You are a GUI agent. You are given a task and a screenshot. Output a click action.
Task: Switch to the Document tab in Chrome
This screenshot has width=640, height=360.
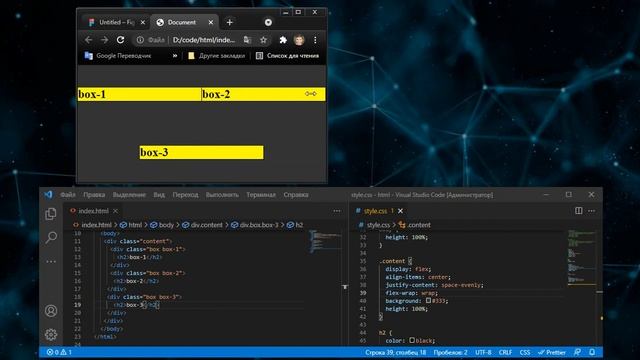184,22
